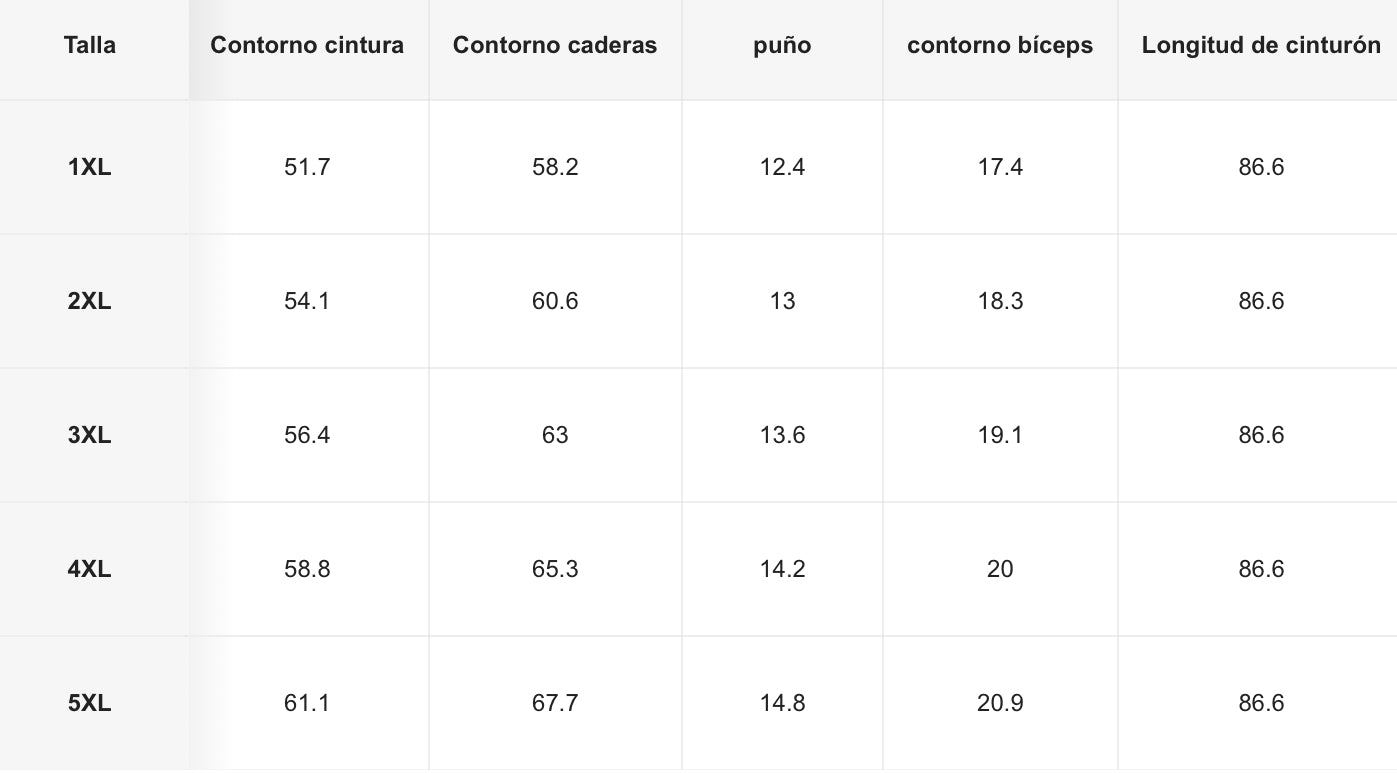This screenshot has height=773, width=1397.
Task: Click the Talla column header
Action: click(x=90, y=45)
